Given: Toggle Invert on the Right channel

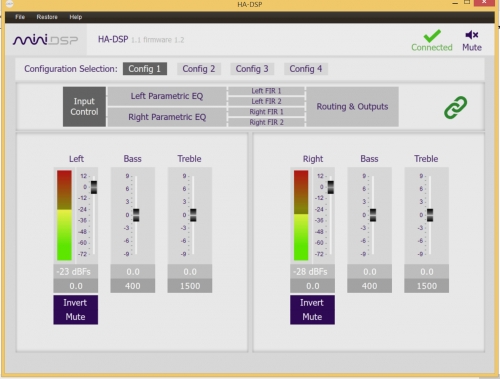Looking at the screenshot, I should 312,303.
